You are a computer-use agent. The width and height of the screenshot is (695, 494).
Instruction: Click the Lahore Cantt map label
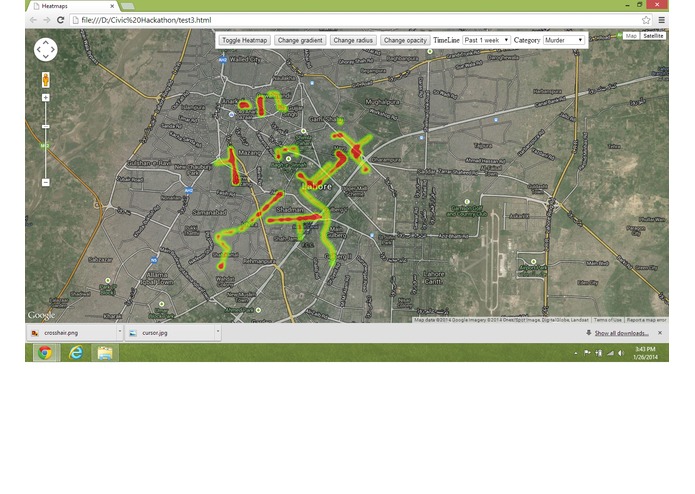[433, 277]
